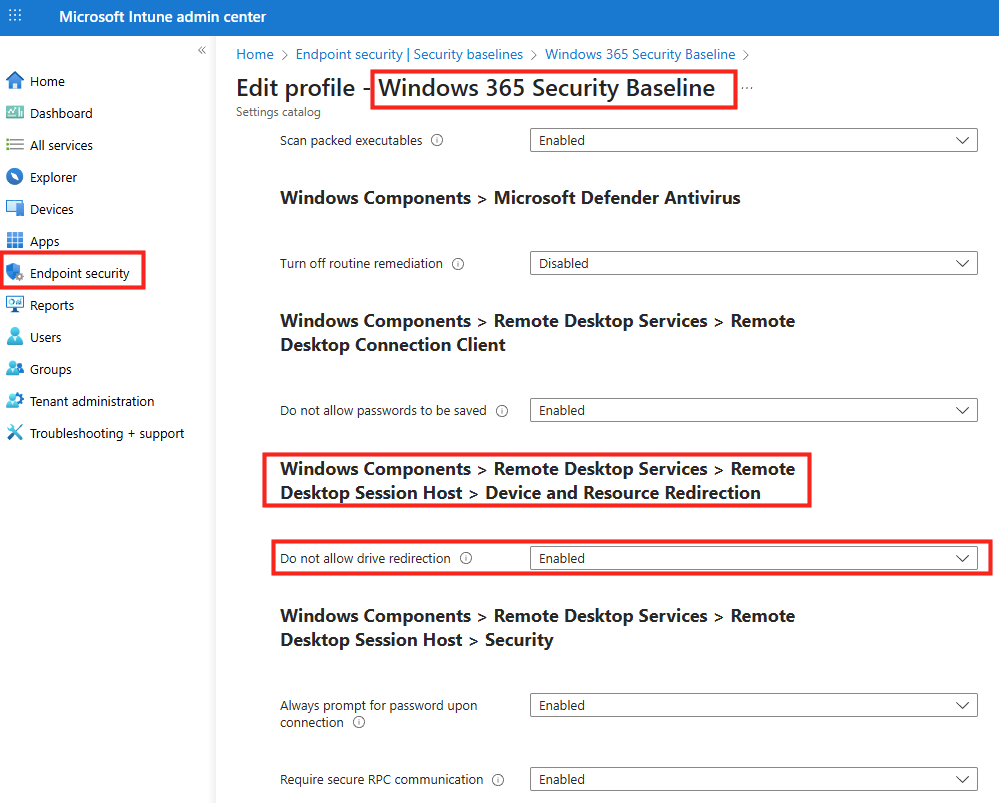Open Always prompt for password dropdown

pos(753,706)
